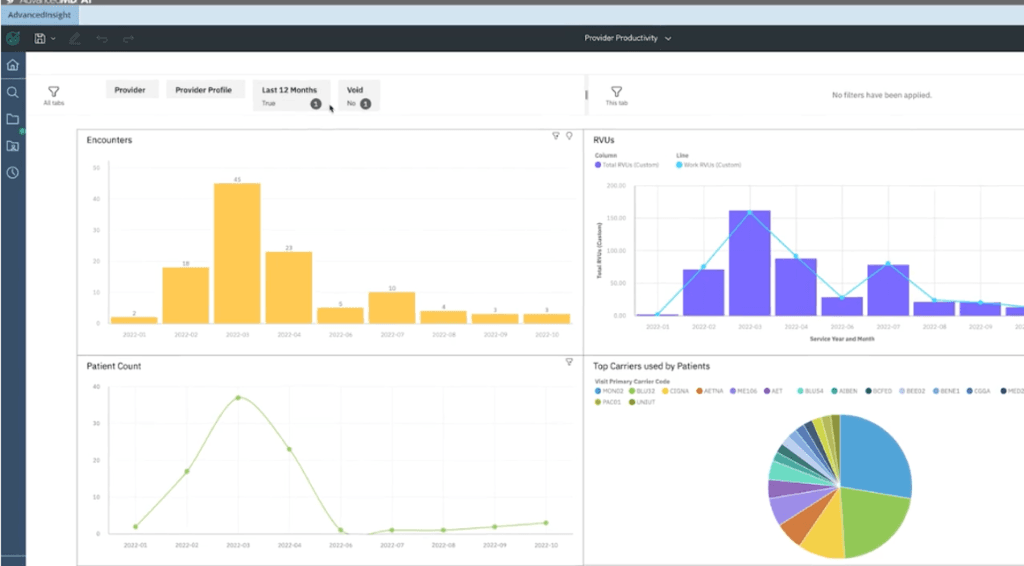Screen dimensions: 1024x566
Task: Select the AIBEN legend item
Action: (844, 391)
